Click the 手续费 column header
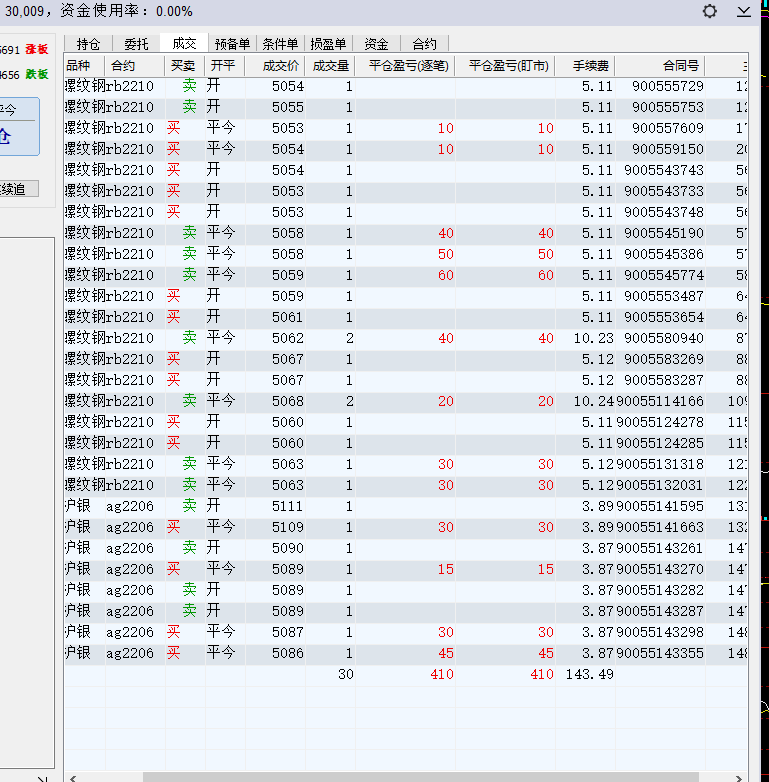The height and width of the screenshot is (782, 769). point(585,65)
